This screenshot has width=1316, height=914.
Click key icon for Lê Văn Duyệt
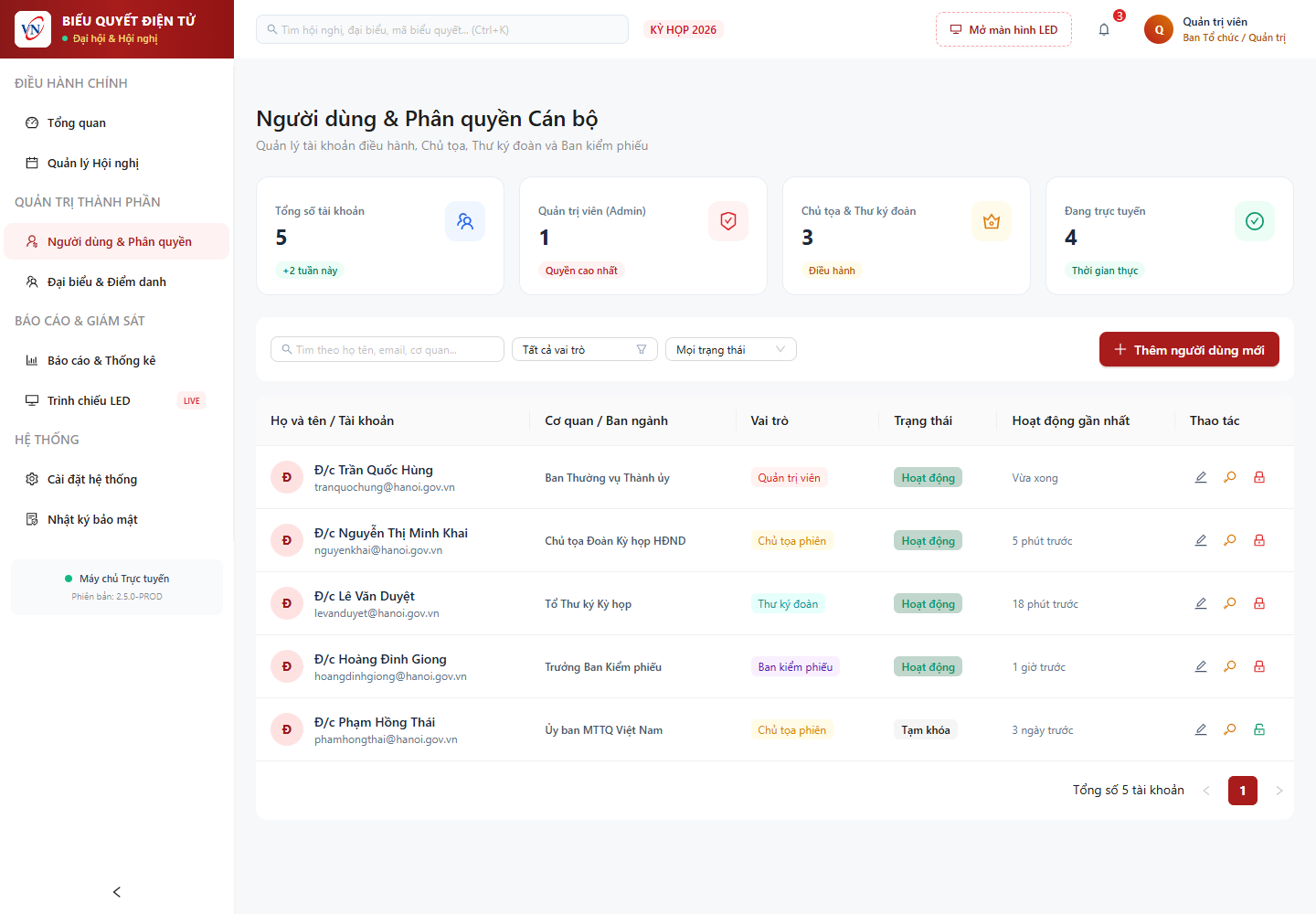[x=1230, y=603]
